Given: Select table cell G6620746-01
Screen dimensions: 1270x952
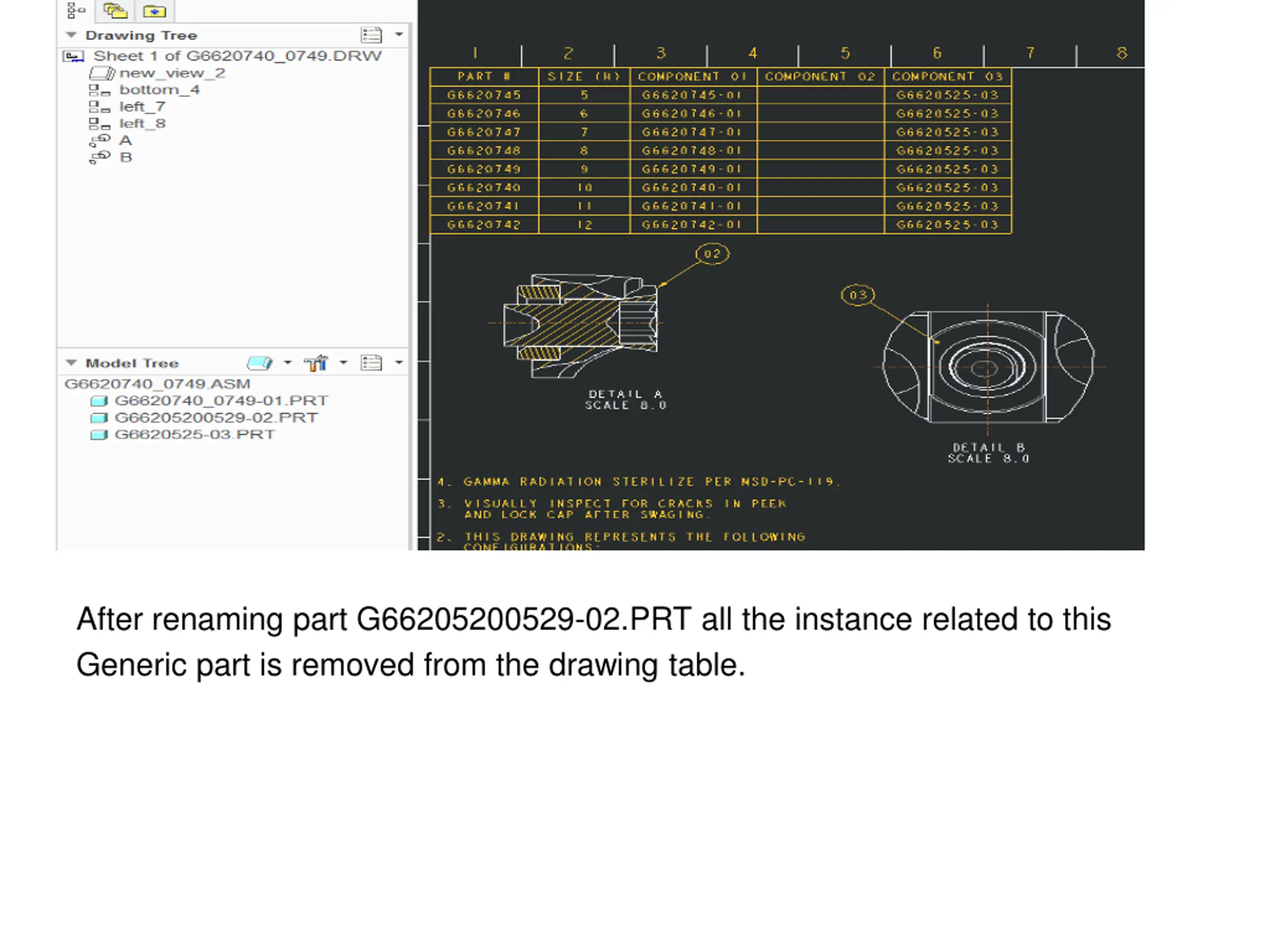Looking at the screenshot, I should click(693, 114).
